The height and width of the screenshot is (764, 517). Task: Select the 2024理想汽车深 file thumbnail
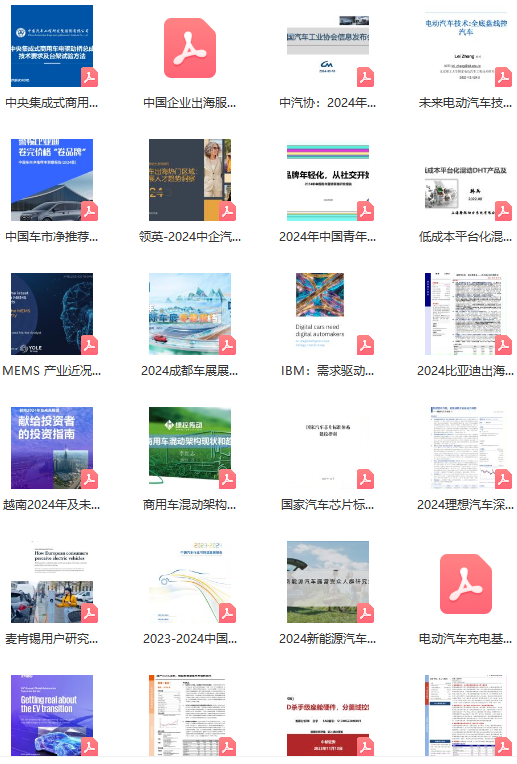click(x=466, y=448)
